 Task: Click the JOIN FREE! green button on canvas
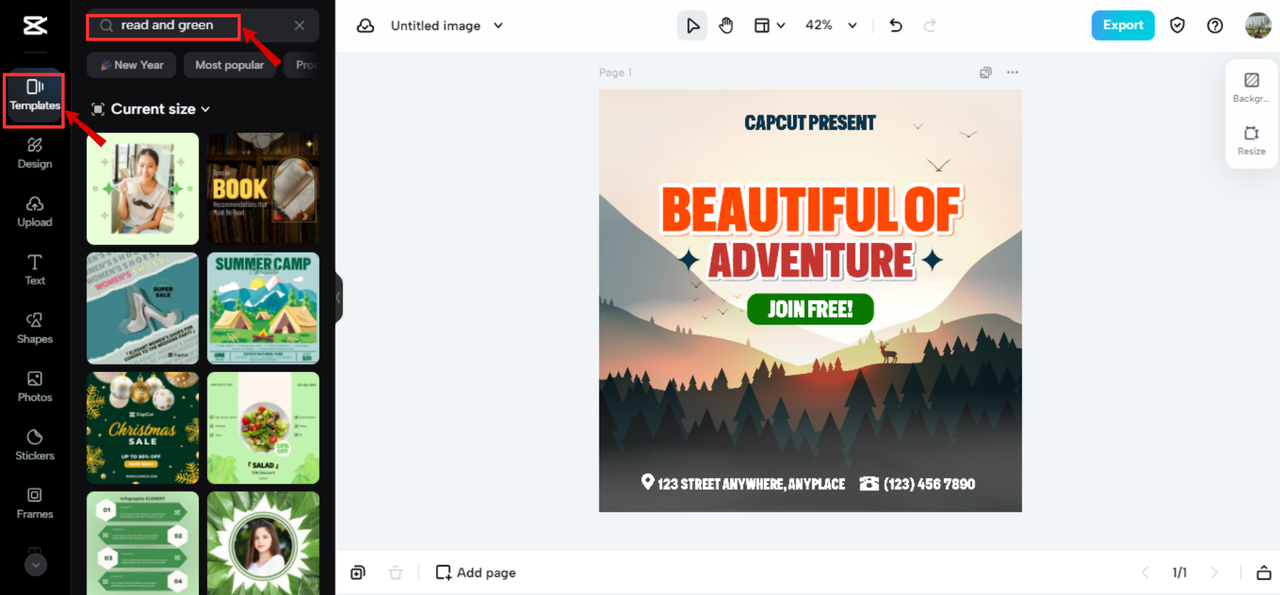point(810,309)
